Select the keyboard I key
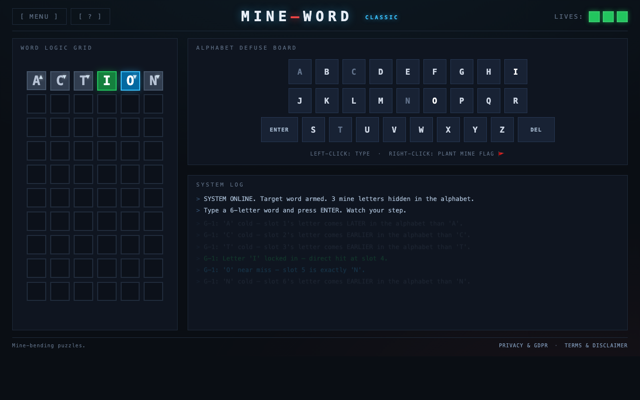The image size is (640, 400). click(x=516, y=71)
